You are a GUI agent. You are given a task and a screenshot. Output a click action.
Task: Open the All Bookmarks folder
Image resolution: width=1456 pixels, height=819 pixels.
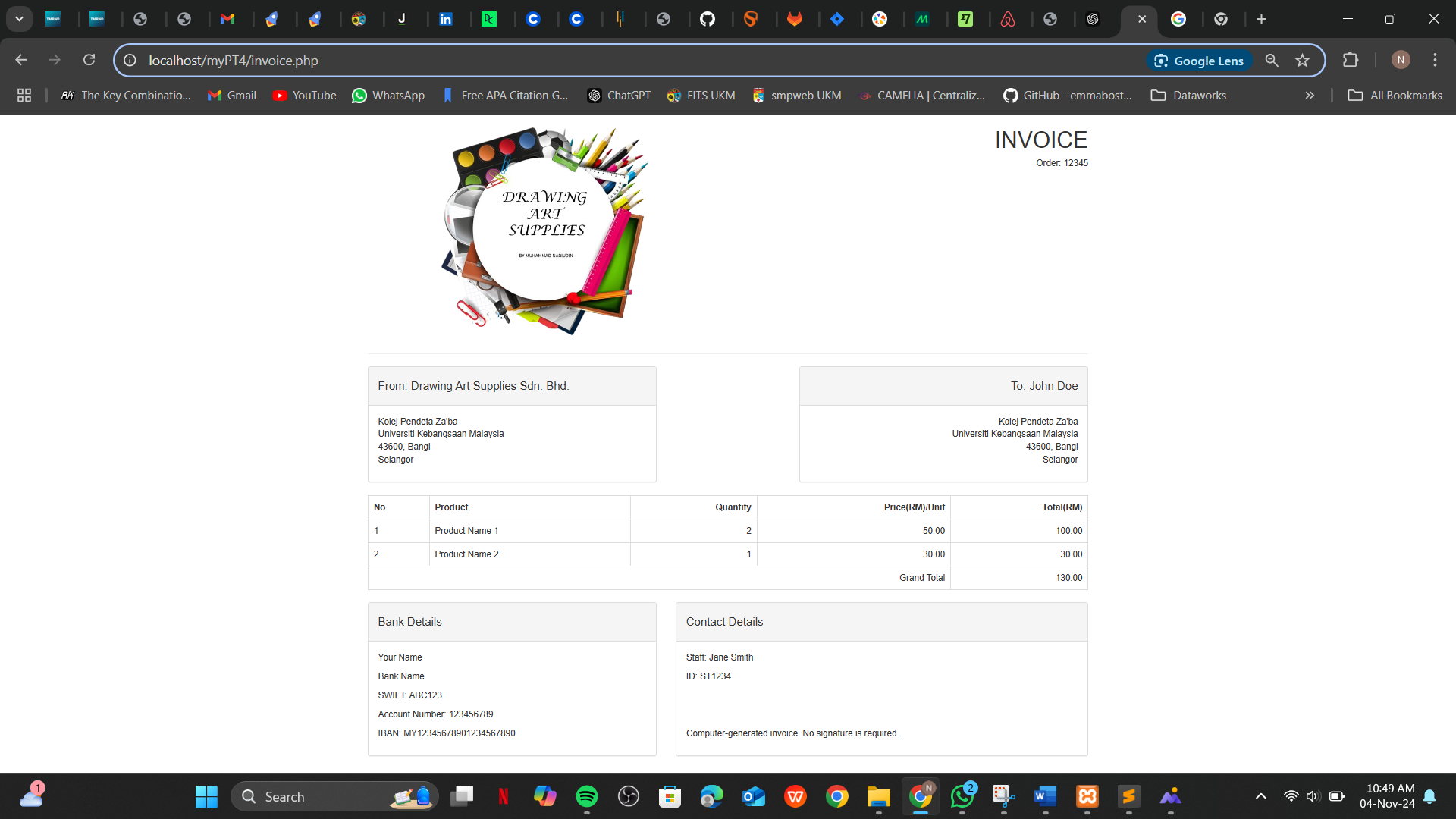coord(1395,95)
